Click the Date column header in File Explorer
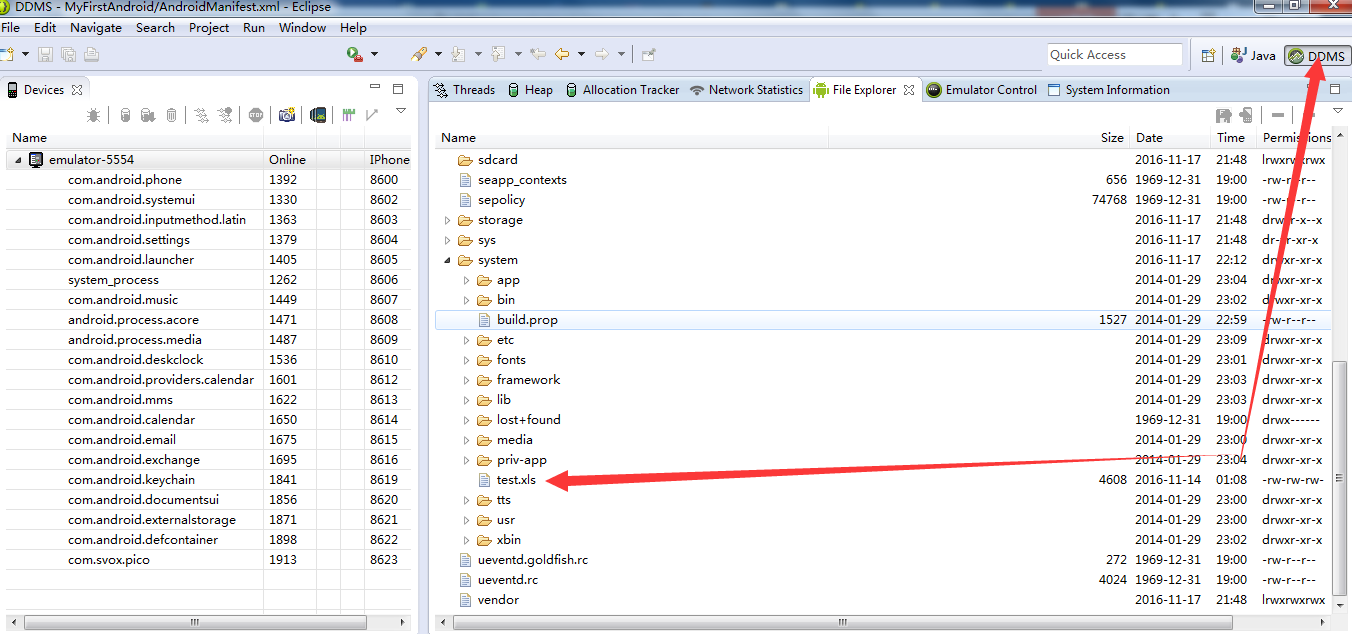This screenshot has height=634, width=1352. [1149, 138]
